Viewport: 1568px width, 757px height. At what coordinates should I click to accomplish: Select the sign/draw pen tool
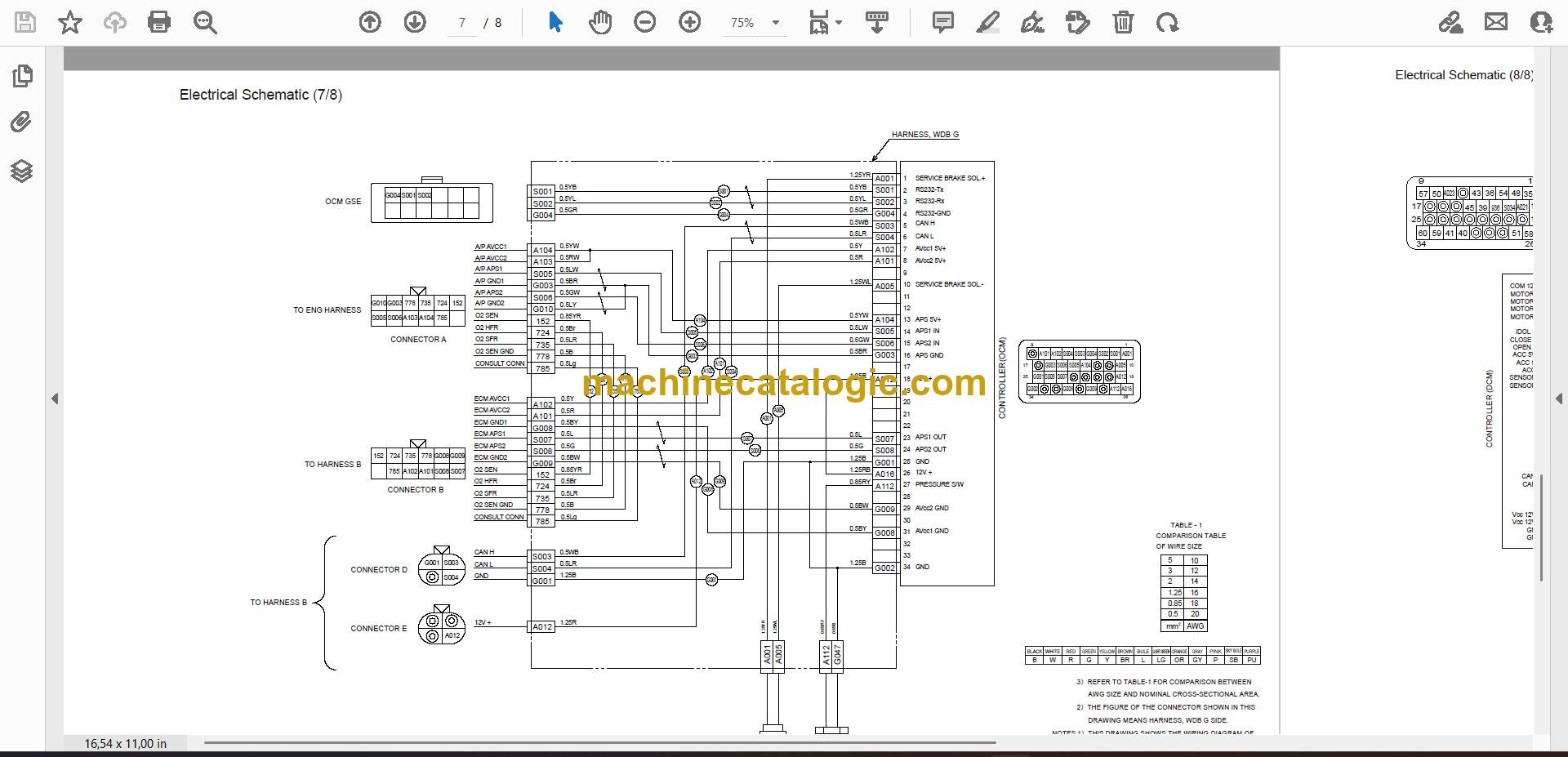point(1032,22)
